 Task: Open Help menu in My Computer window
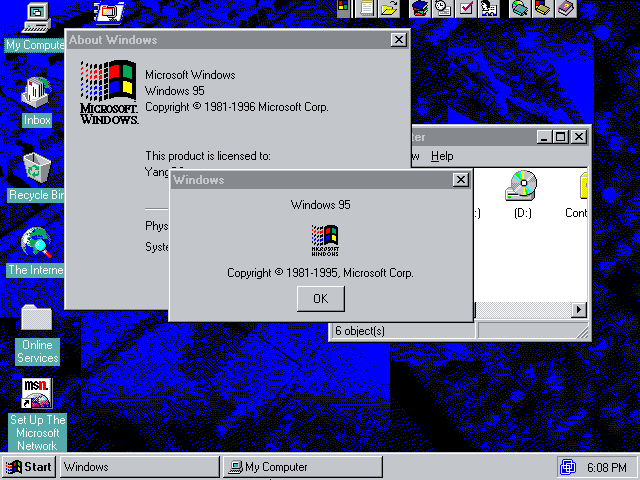(442, 156)
